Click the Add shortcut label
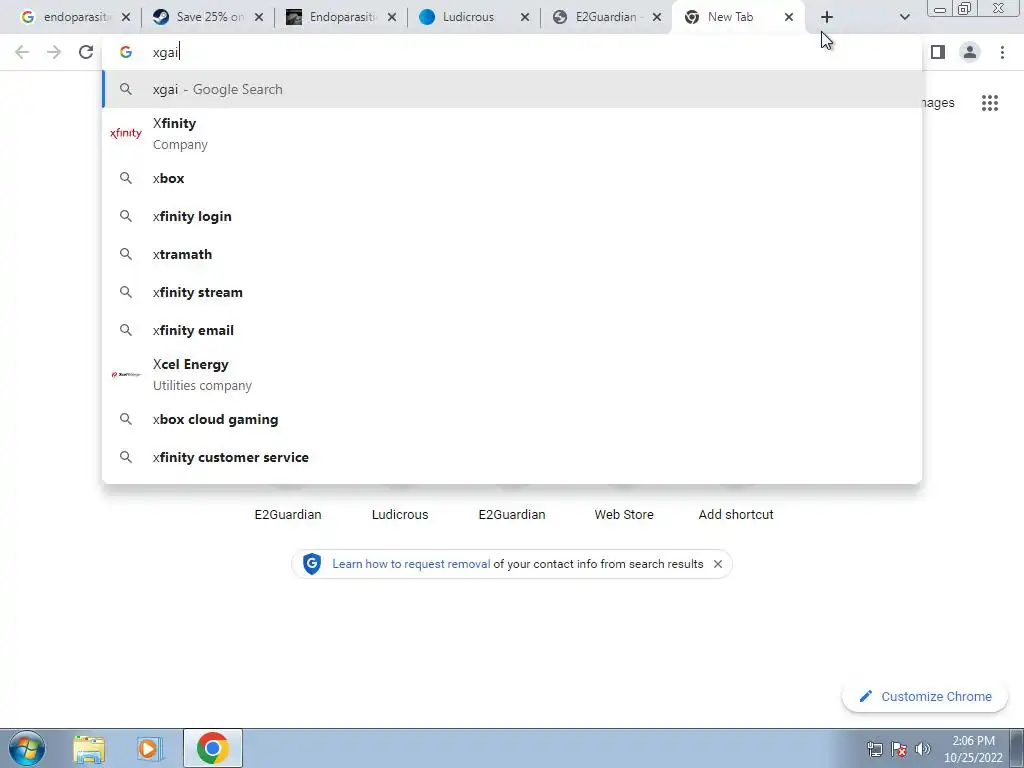Viewport: 1024px width, 768px height. coord(736,515)
